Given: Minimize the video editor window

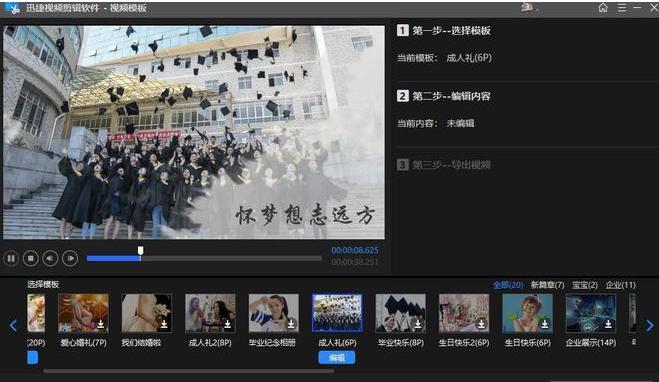Looking at the screenshot, I should tap(637, 8).
